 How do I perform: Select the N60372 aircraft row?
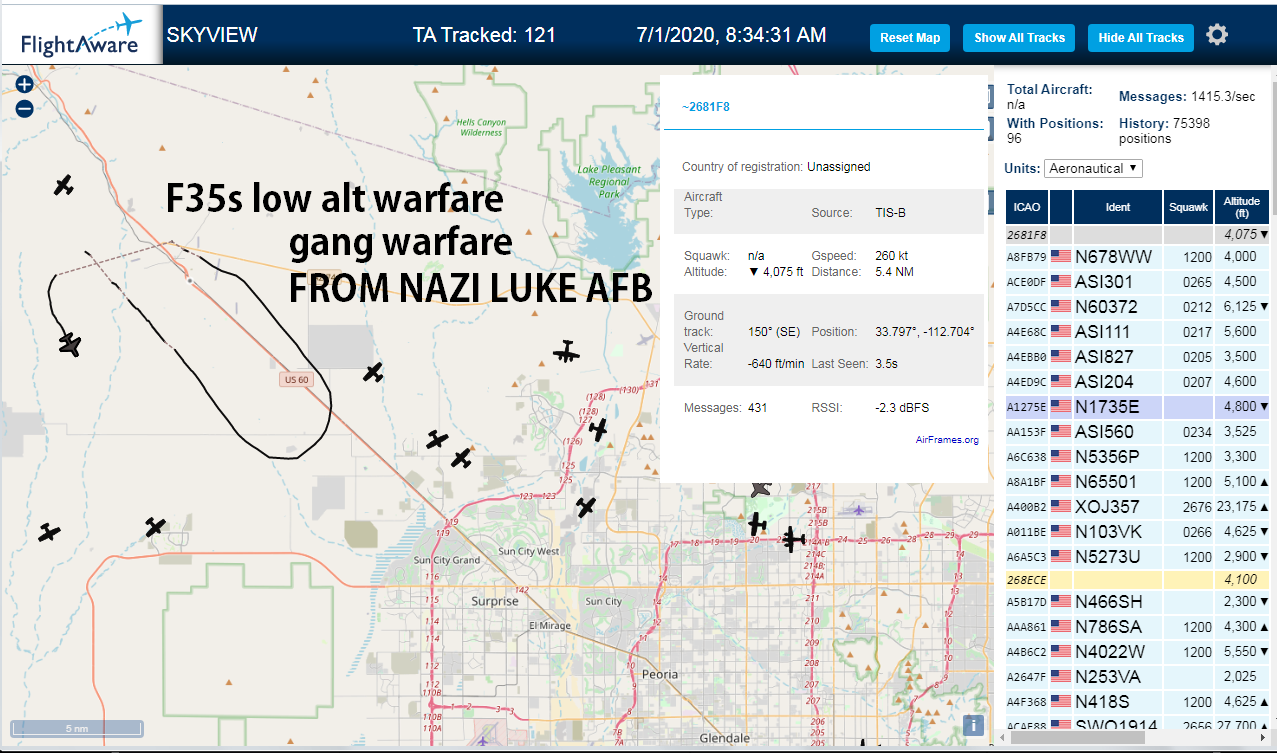click(1138, 307)
